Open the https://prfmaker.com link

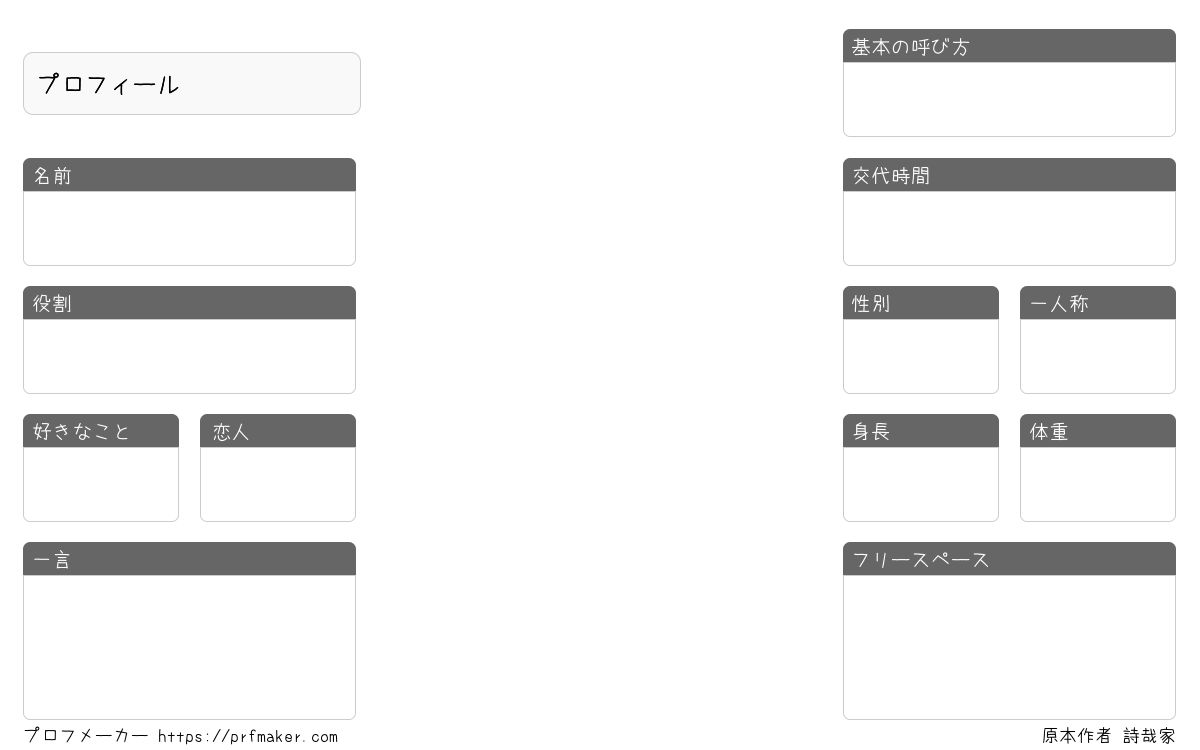point(248,737)
